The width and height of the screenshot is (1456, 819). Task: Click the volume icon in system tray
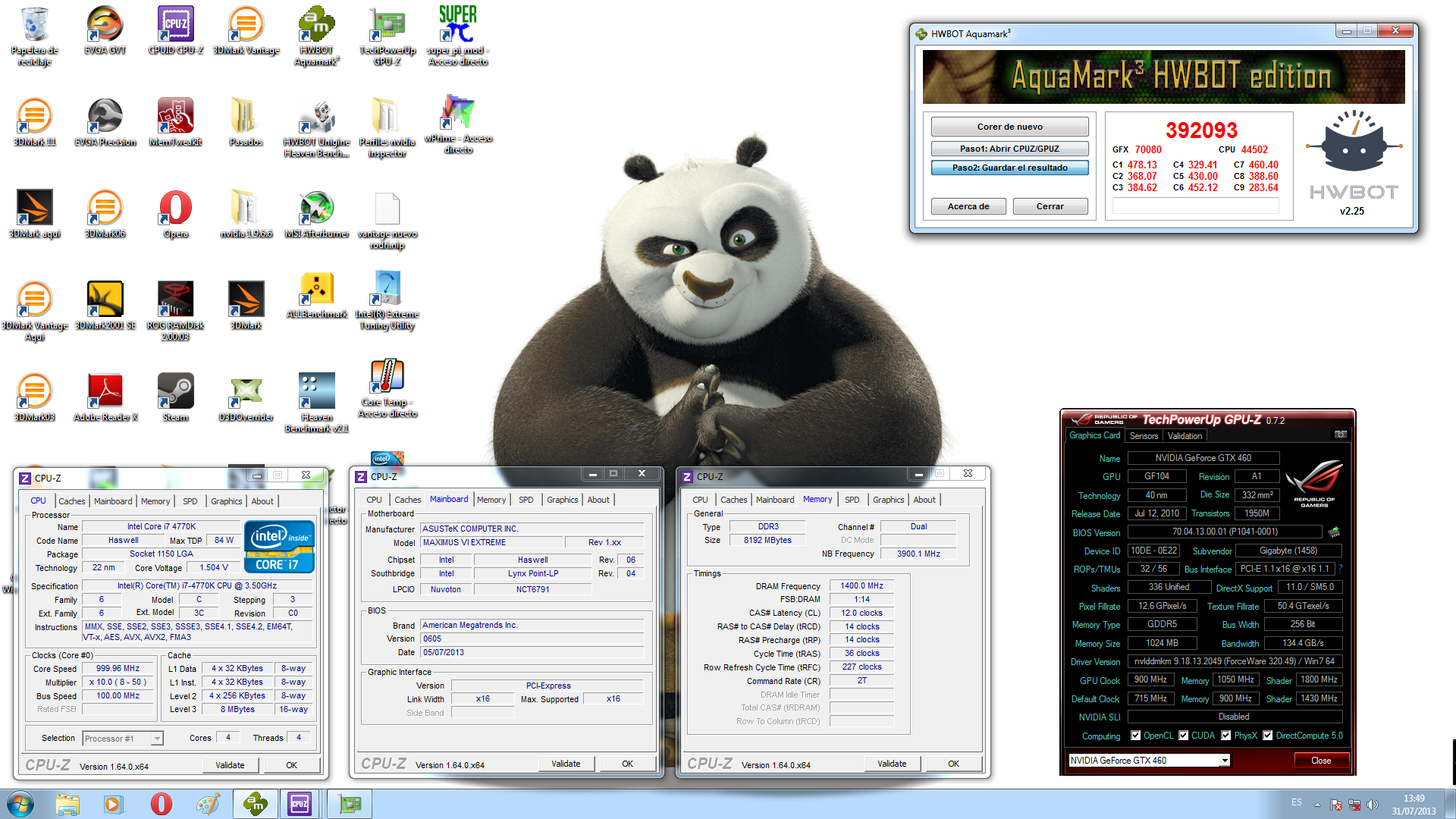click(x=1372, y=805)
